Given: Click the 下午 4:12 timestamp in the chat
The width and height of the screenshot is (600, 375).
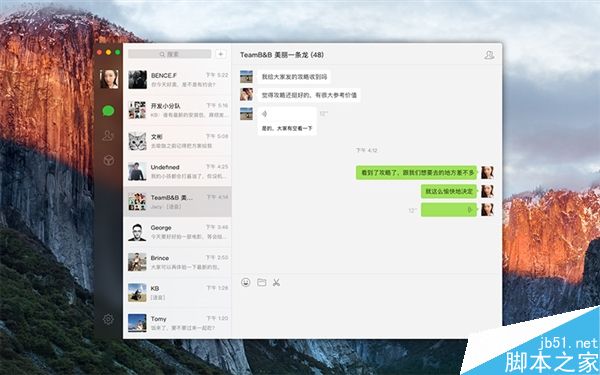Looking at the screenshot, I should tap(367, 150).
